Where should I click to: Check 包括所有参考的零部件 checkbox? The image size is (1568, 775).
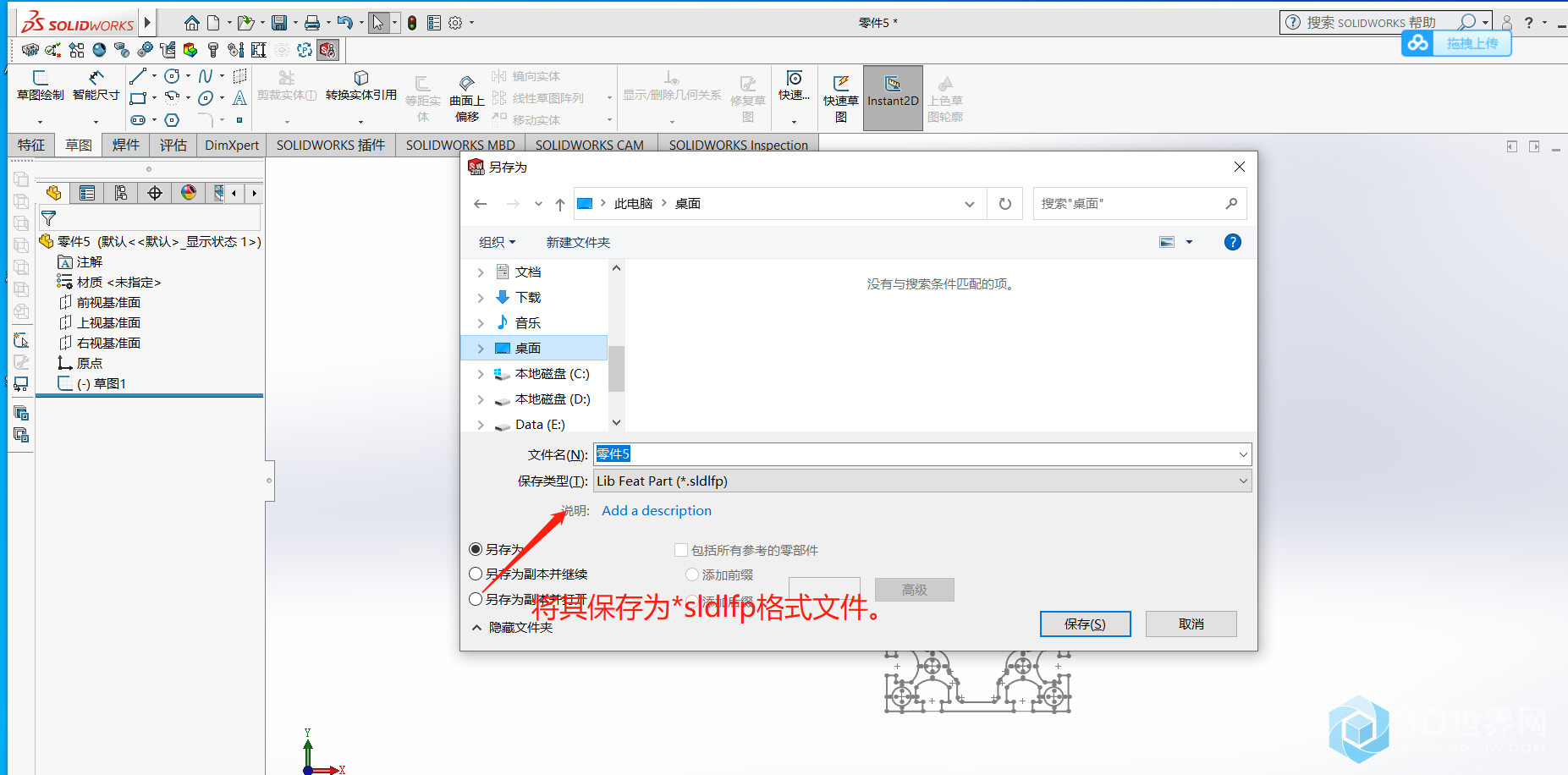tap(680, 551)
